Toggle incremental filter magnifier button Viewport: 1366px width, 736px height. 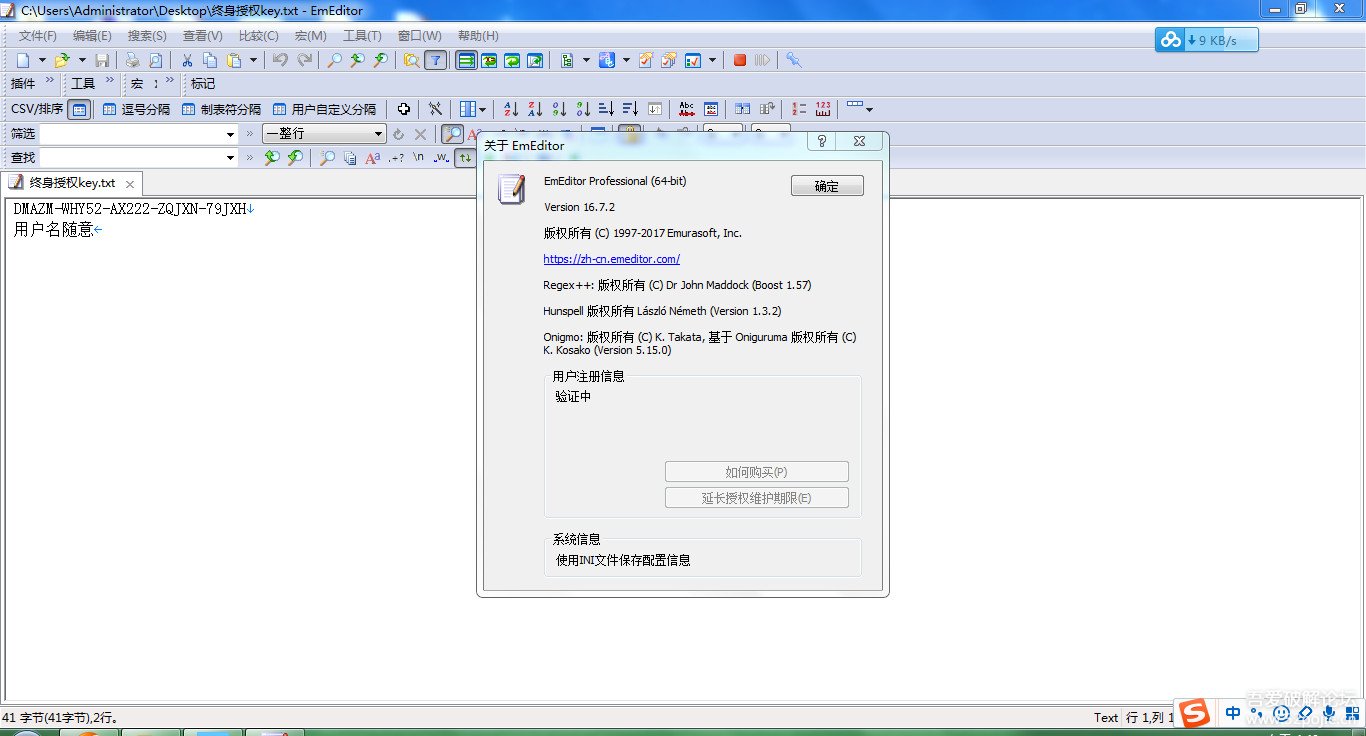(453, 133)
